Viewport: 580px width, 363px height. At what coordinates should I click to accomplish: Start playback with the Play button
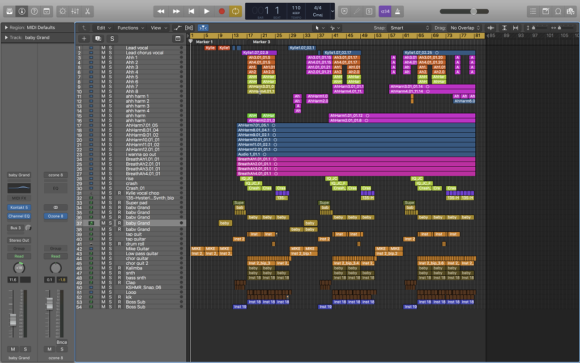(x=206, y=11)
